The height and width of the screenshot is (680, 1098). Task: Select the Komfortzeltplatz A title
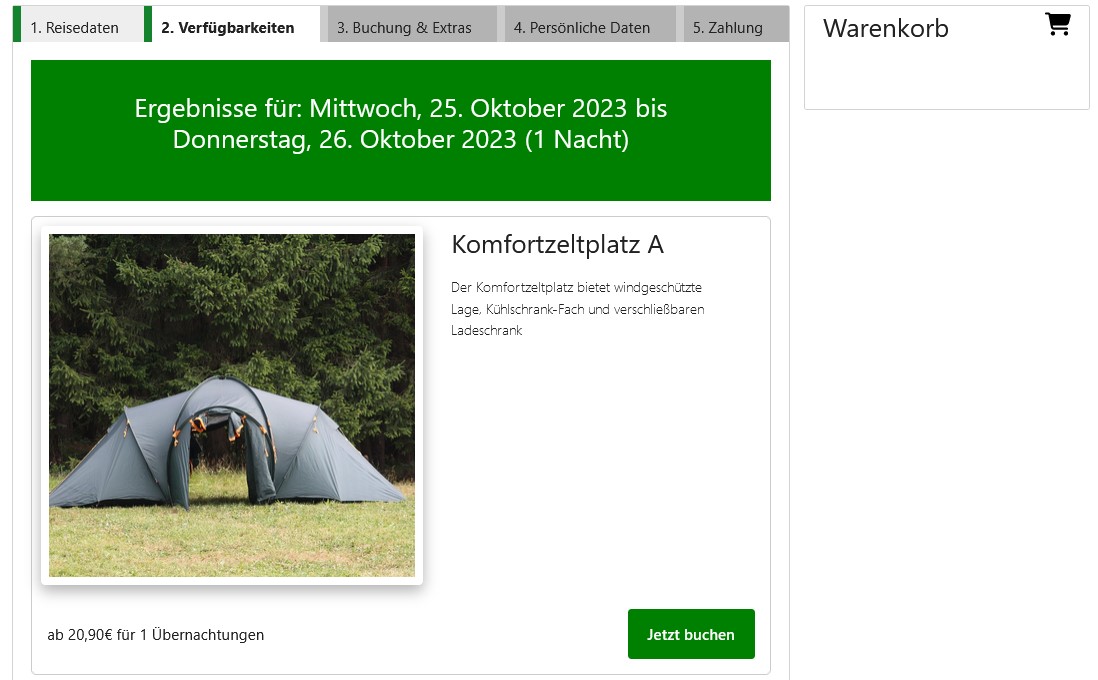pos(557,244)
